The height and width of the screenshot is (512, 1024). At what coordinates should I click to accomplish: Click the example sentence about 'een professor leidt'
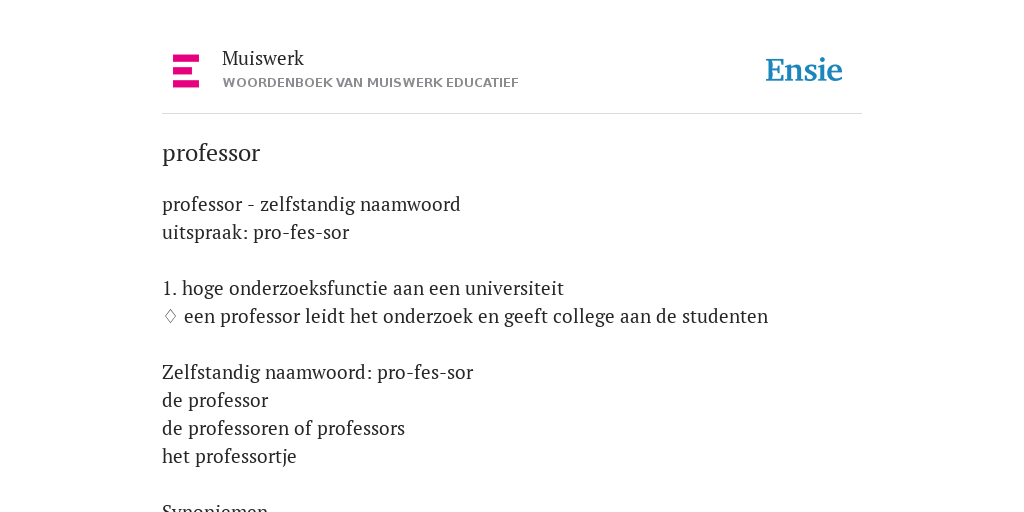pyautogui.click(x=476, y=317)
